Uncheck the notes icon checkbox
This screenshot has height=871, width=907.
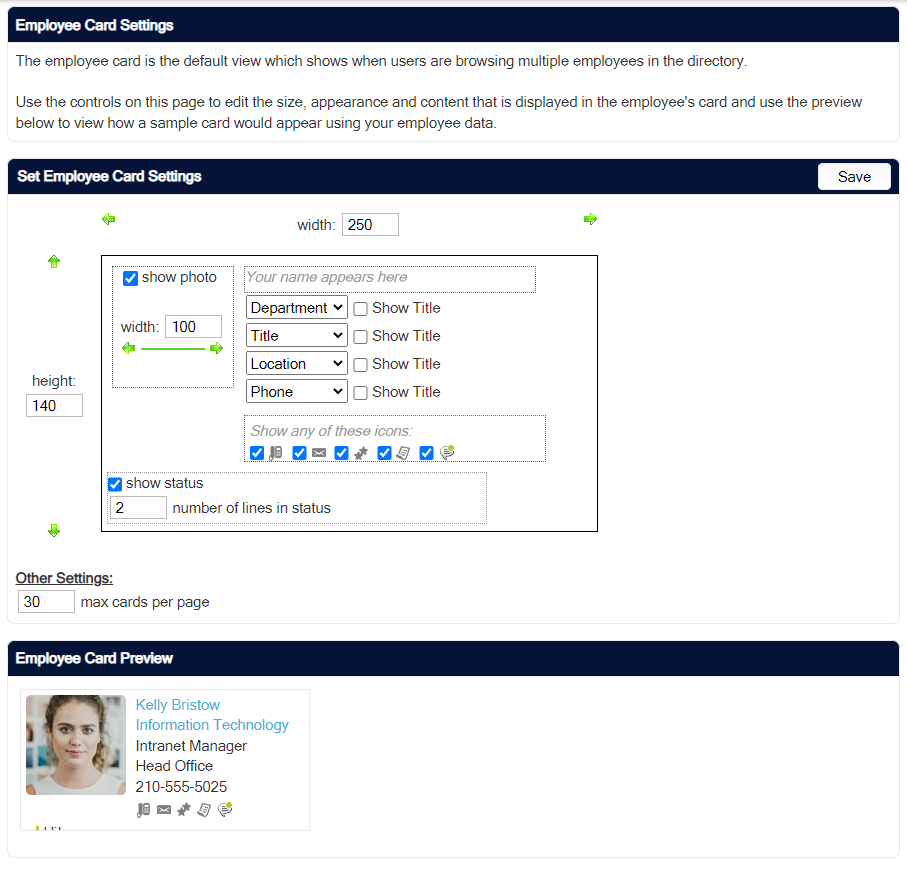click(x=384, y=453)
